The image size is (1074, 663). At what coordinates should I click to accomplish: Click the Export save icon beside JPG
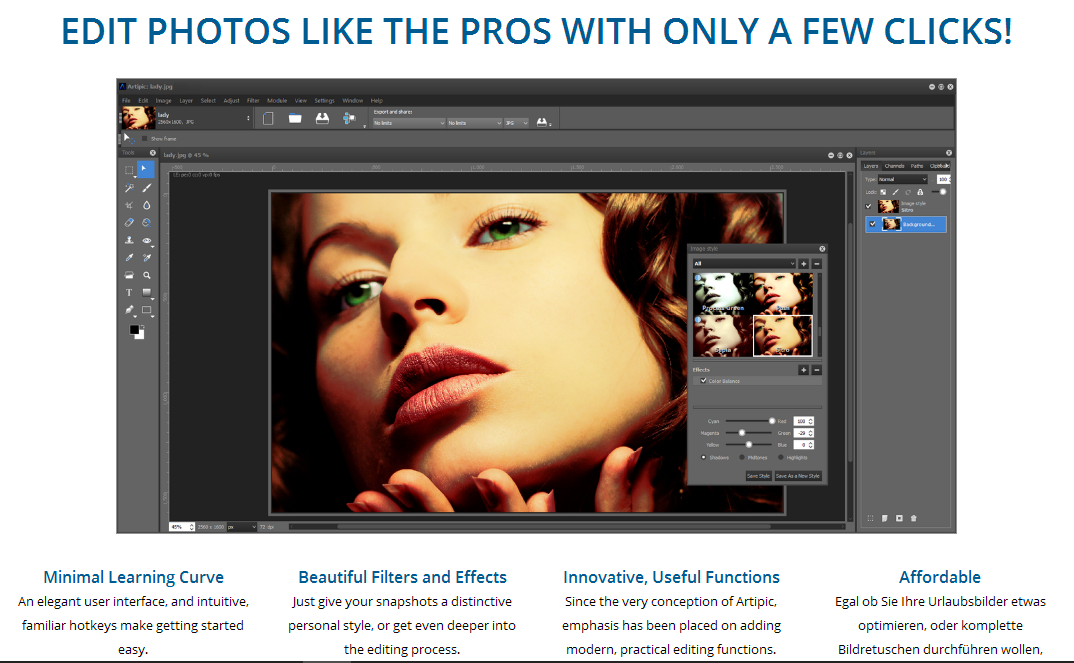point(542,123)
